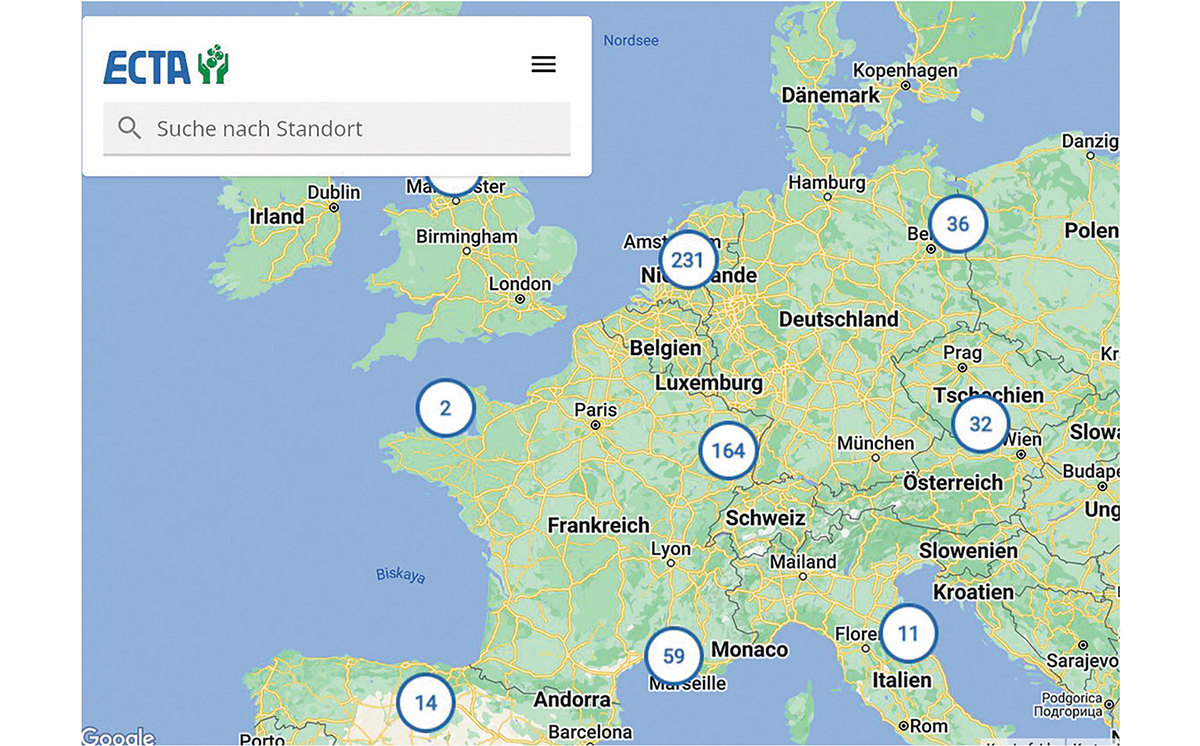The height and width of the screenshot is (746, 1200).
Task: Click the magnifying glass search icon
Action: pyautogui.click(x=129, y=128)
